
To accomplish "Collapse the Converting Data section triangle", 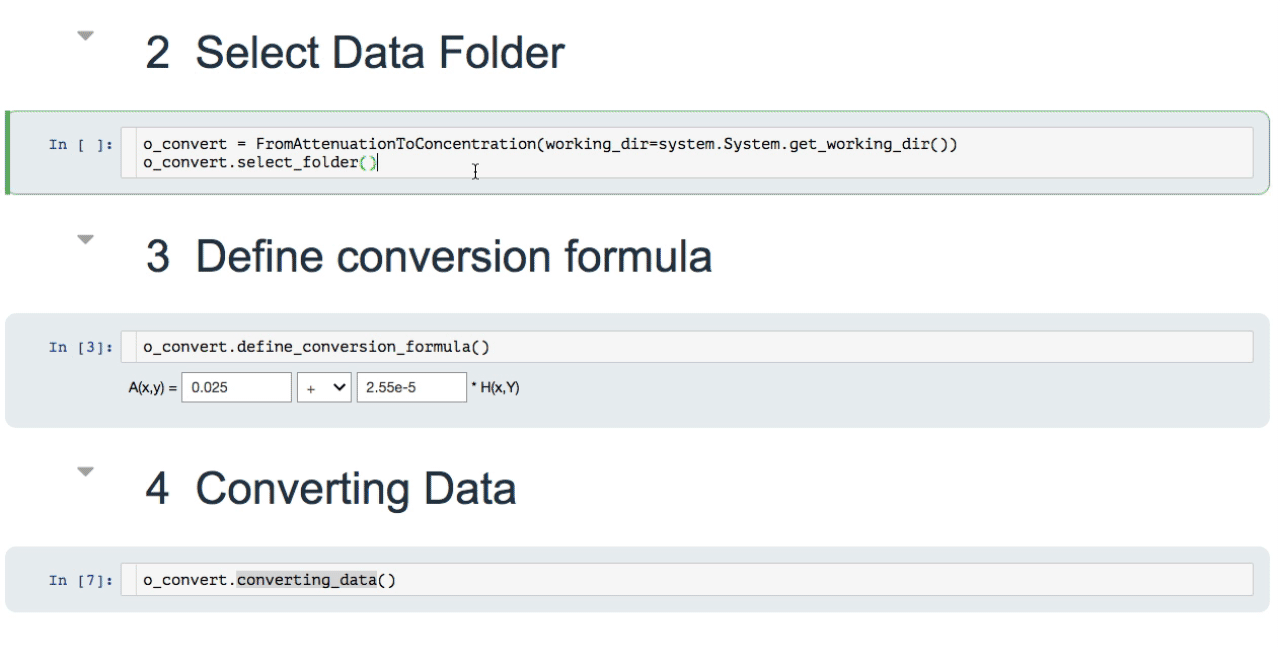I will tap(86, 471).
